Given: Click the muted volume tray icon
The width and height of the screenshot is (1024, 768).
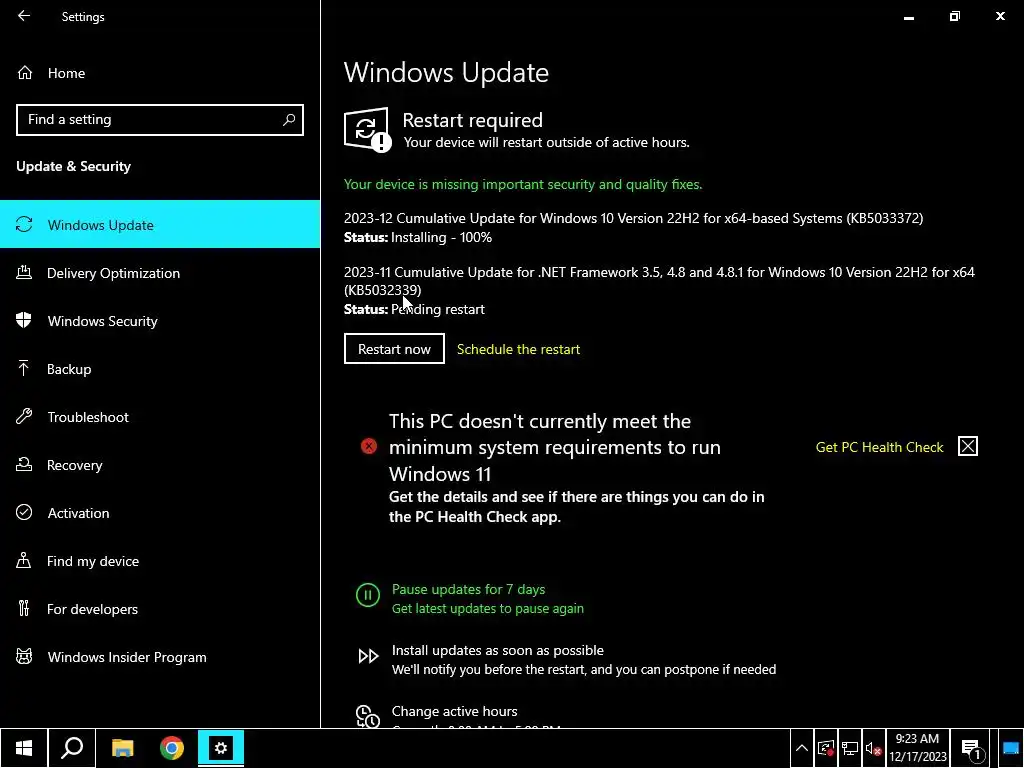Looking at the screenshot, I should pyautogui.click(x=873, y=749).
